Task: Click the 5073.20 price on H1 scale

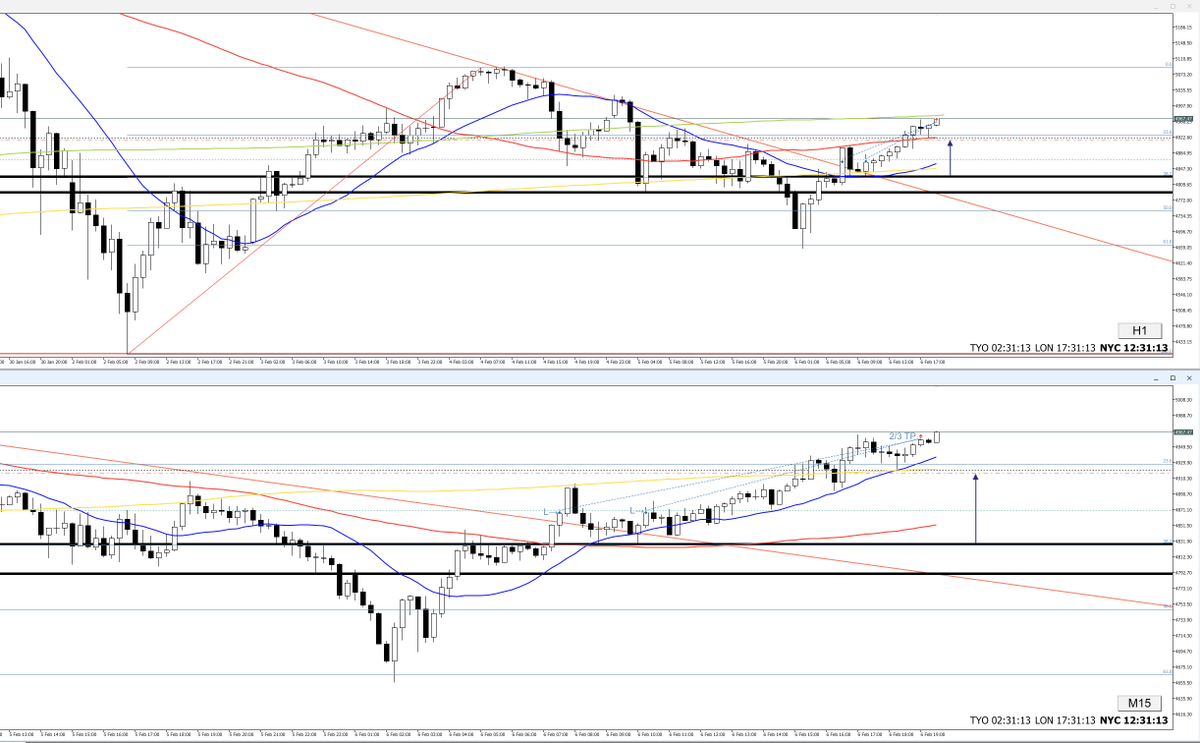Action: pos(1184,74)
